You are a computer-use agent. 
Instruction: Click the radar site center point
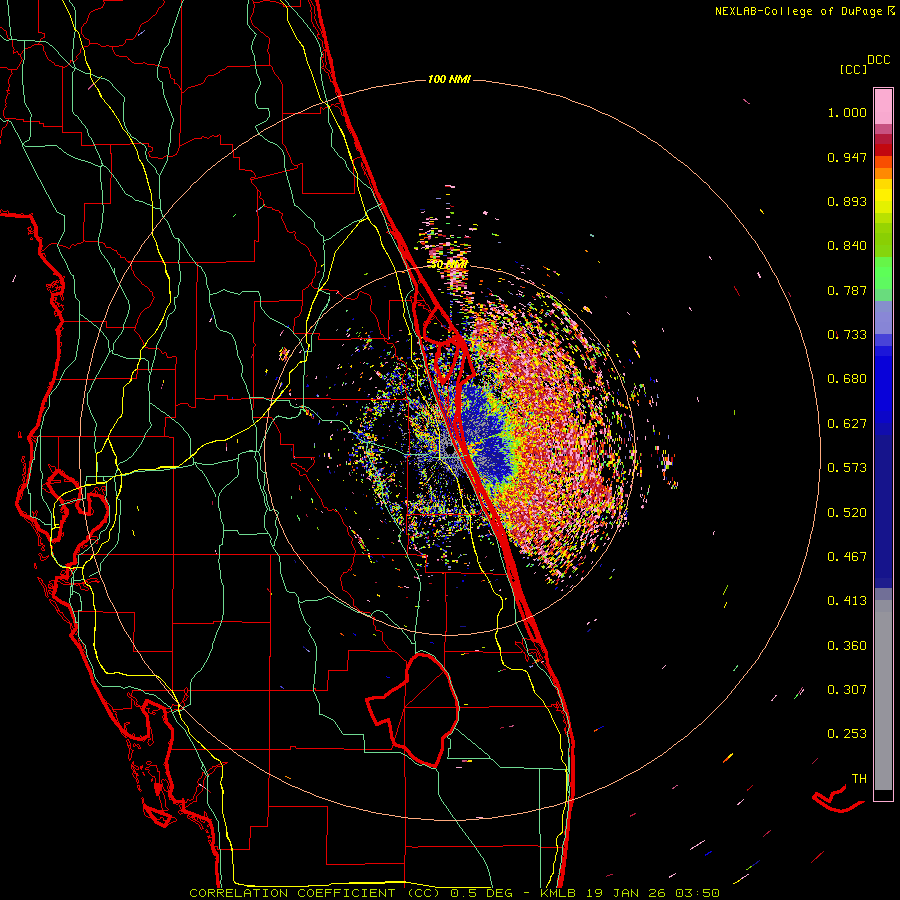pos(449,452)
